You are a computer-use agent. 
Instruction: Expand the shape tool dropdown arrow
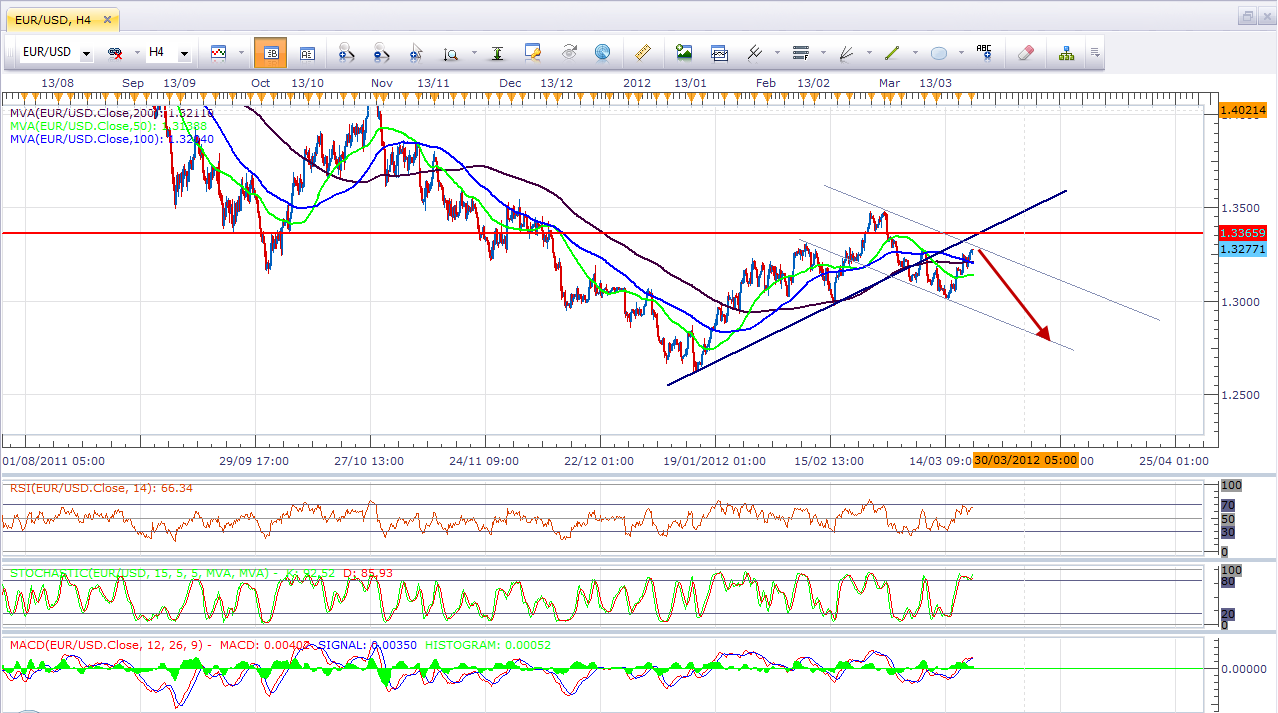tap(961, 53)
